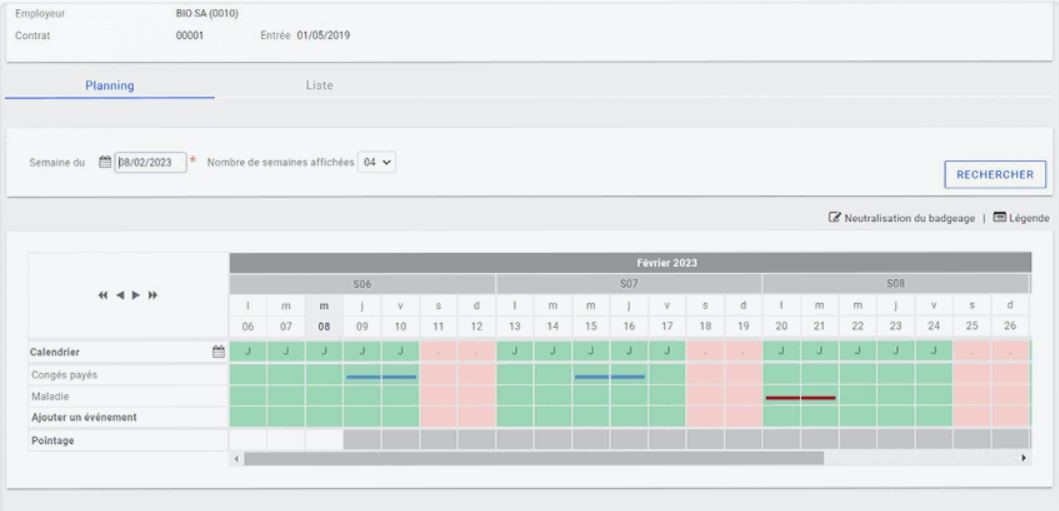Click contract number 00001
The width and height of the screenshot is (1059, 511).
coord(190,35)
